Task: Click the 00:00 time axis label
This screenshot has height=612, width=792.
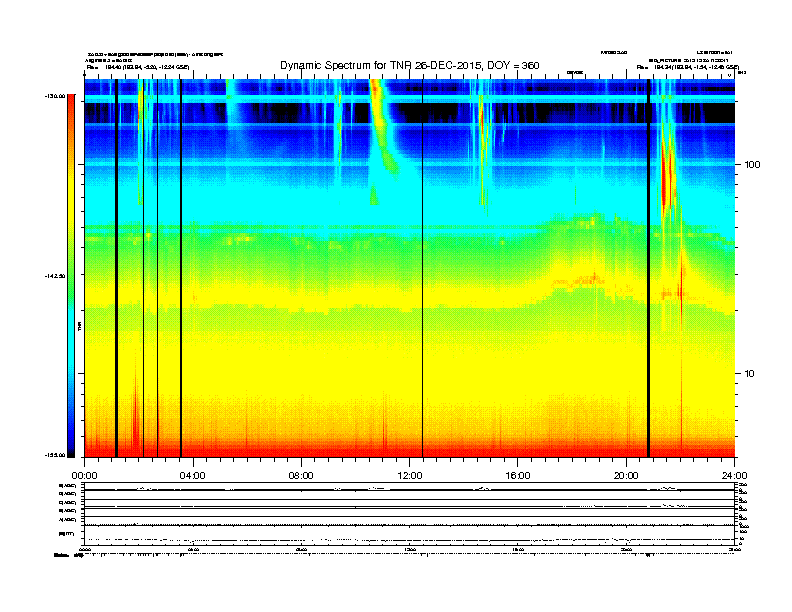Action: (84, 475)
